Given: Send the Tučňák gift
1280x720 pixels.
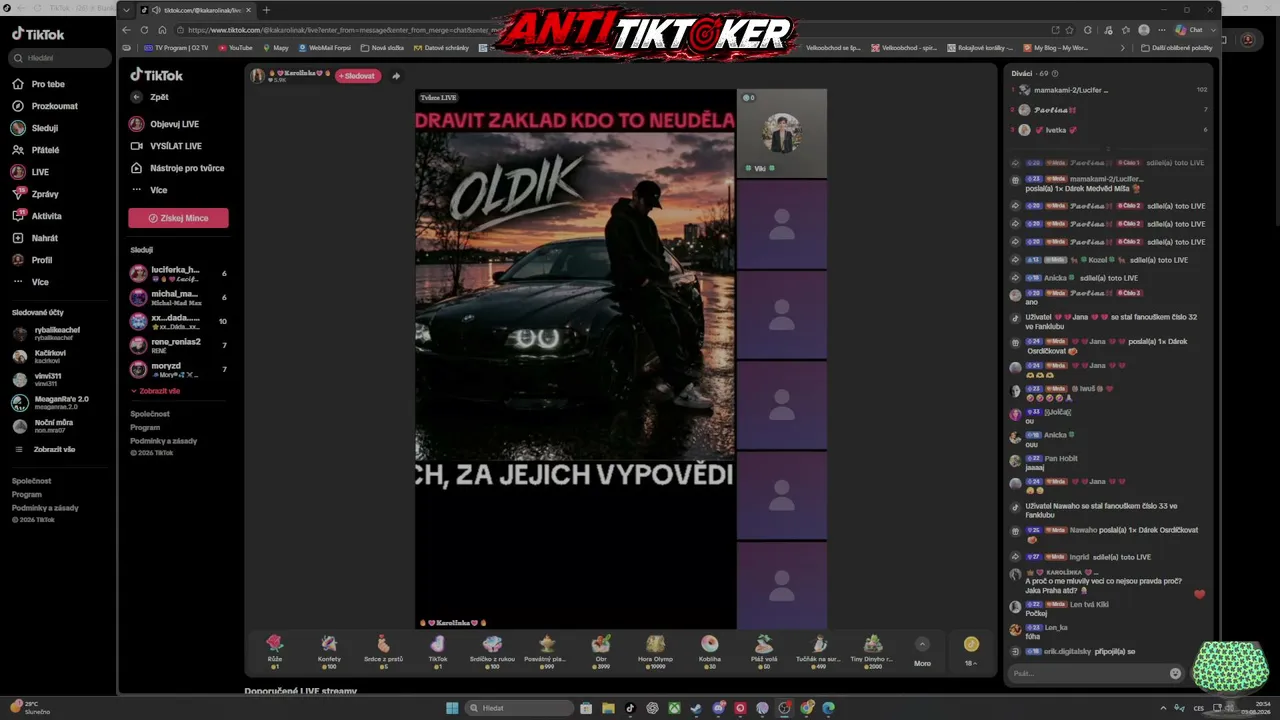Looking at the screenshot, I should [819, 650].
